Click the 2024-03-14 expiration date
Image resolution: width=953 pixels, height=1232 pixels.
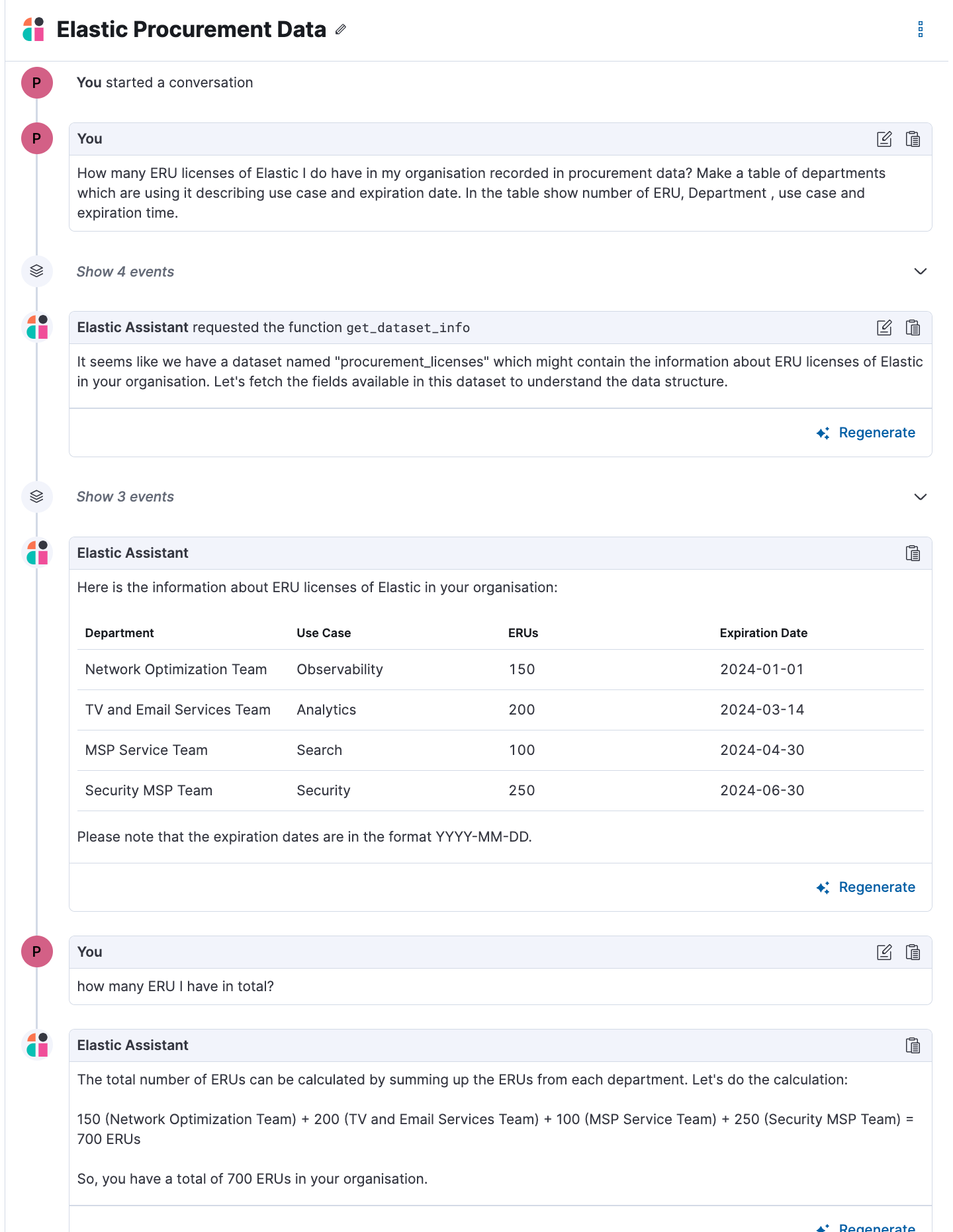(762, 710)
